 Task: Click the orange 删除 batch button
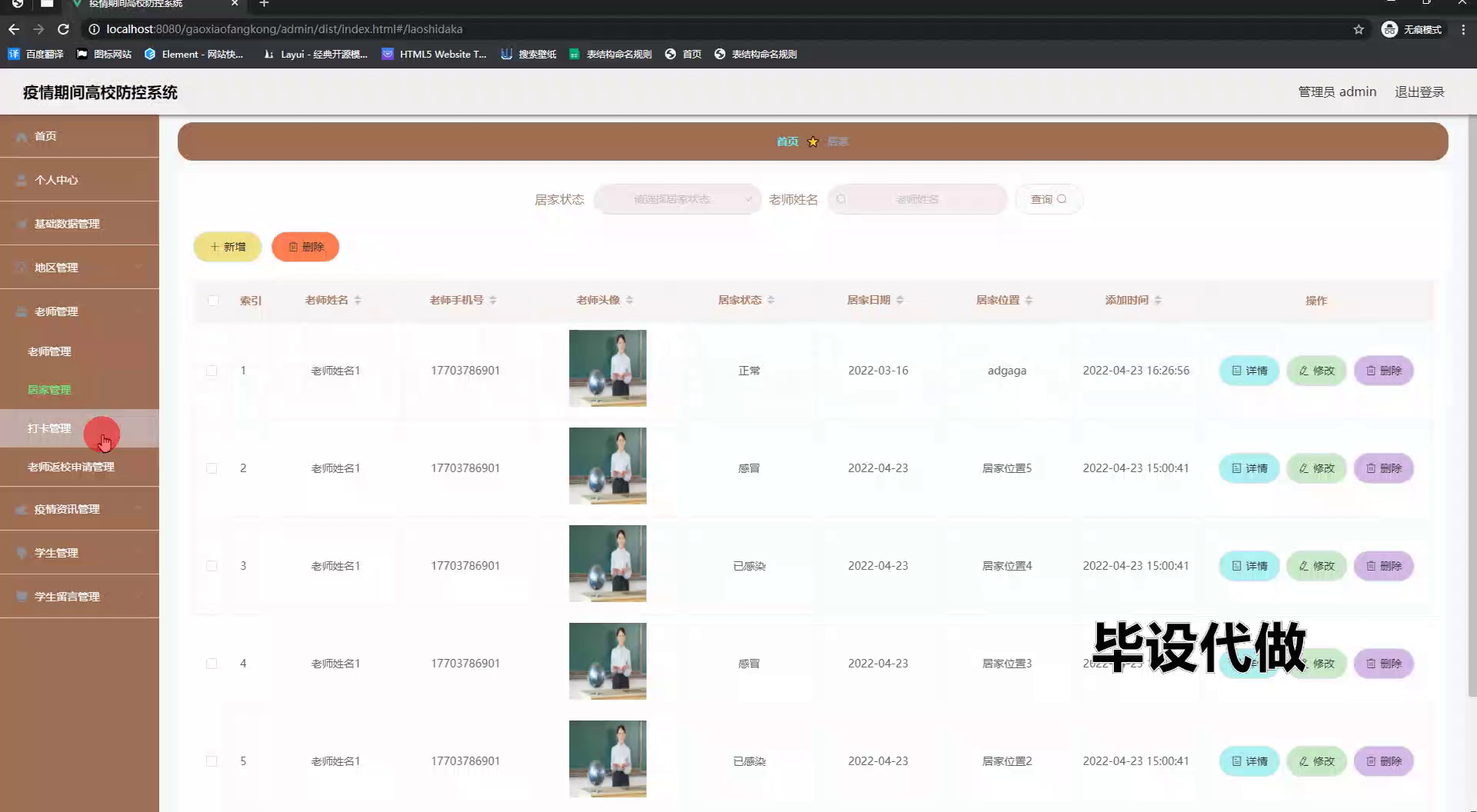[x=305, y=247]
